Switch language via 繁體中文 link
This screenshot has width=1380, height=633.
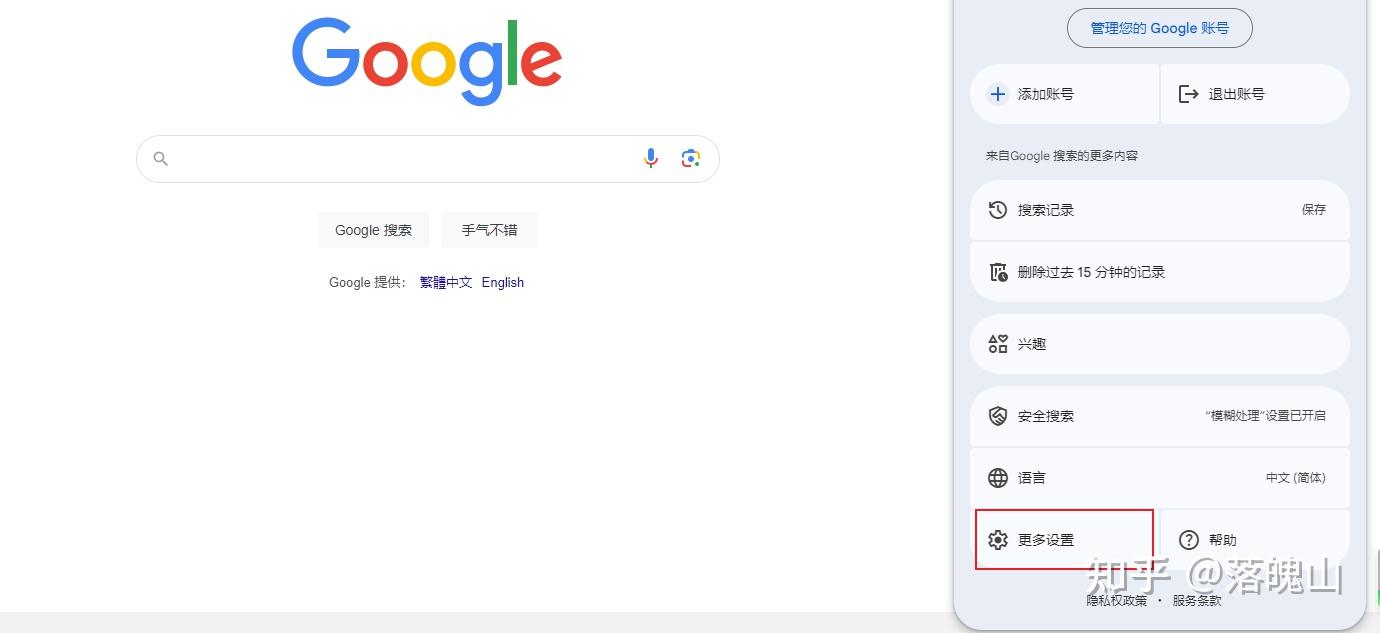(446, 282)
